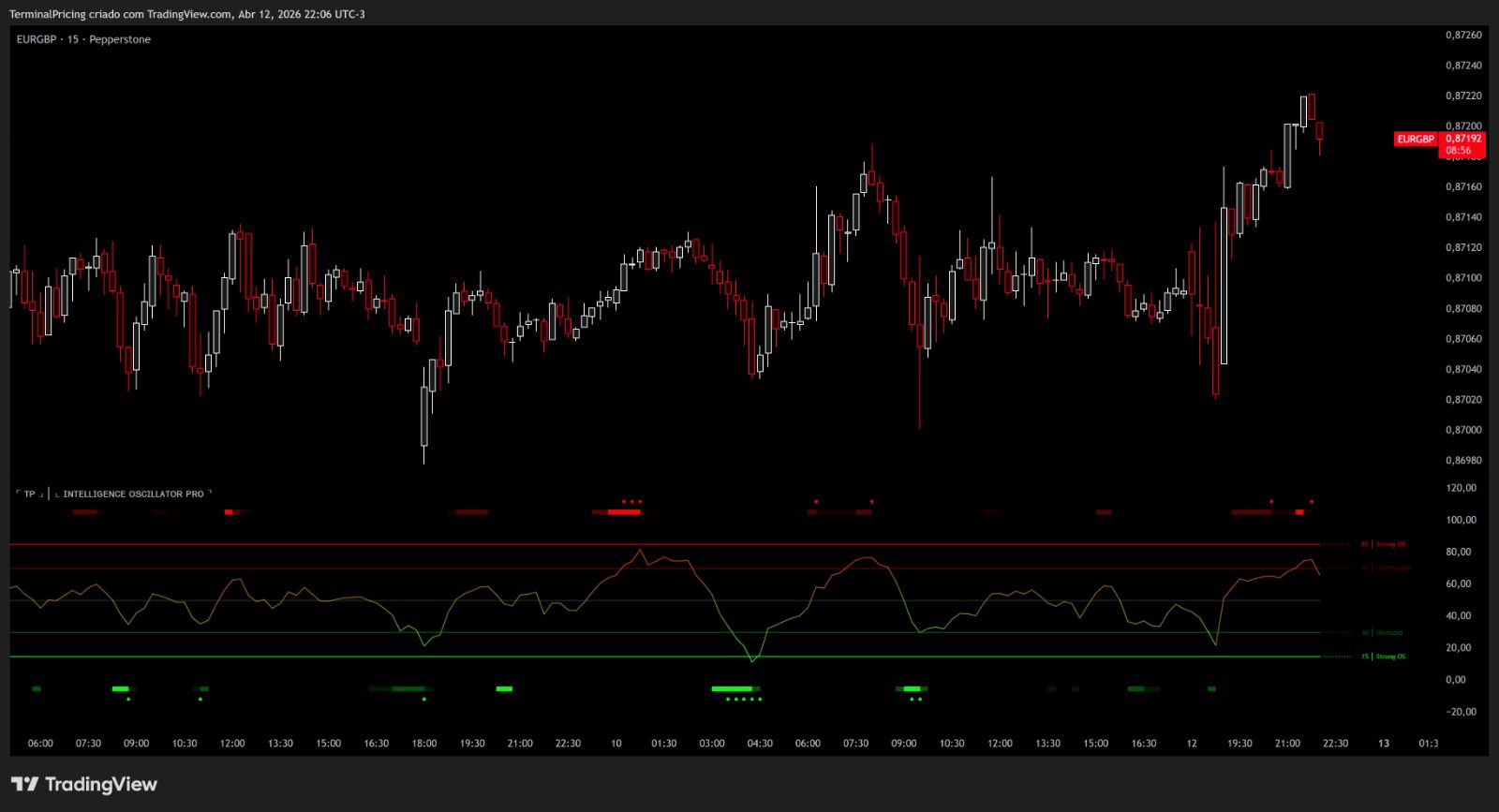Click the 18:00 time axis label

click(424, 744)
